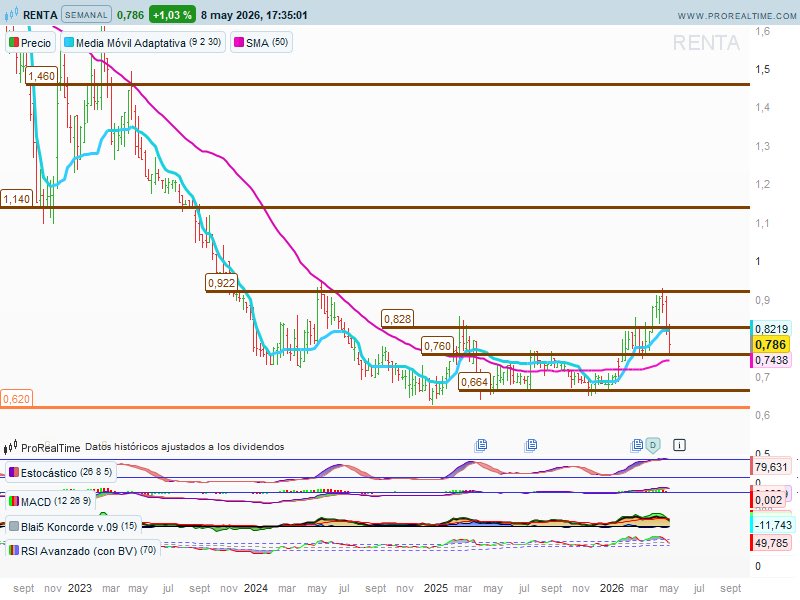Click the +1,03 % change badge

click(172, 15)
